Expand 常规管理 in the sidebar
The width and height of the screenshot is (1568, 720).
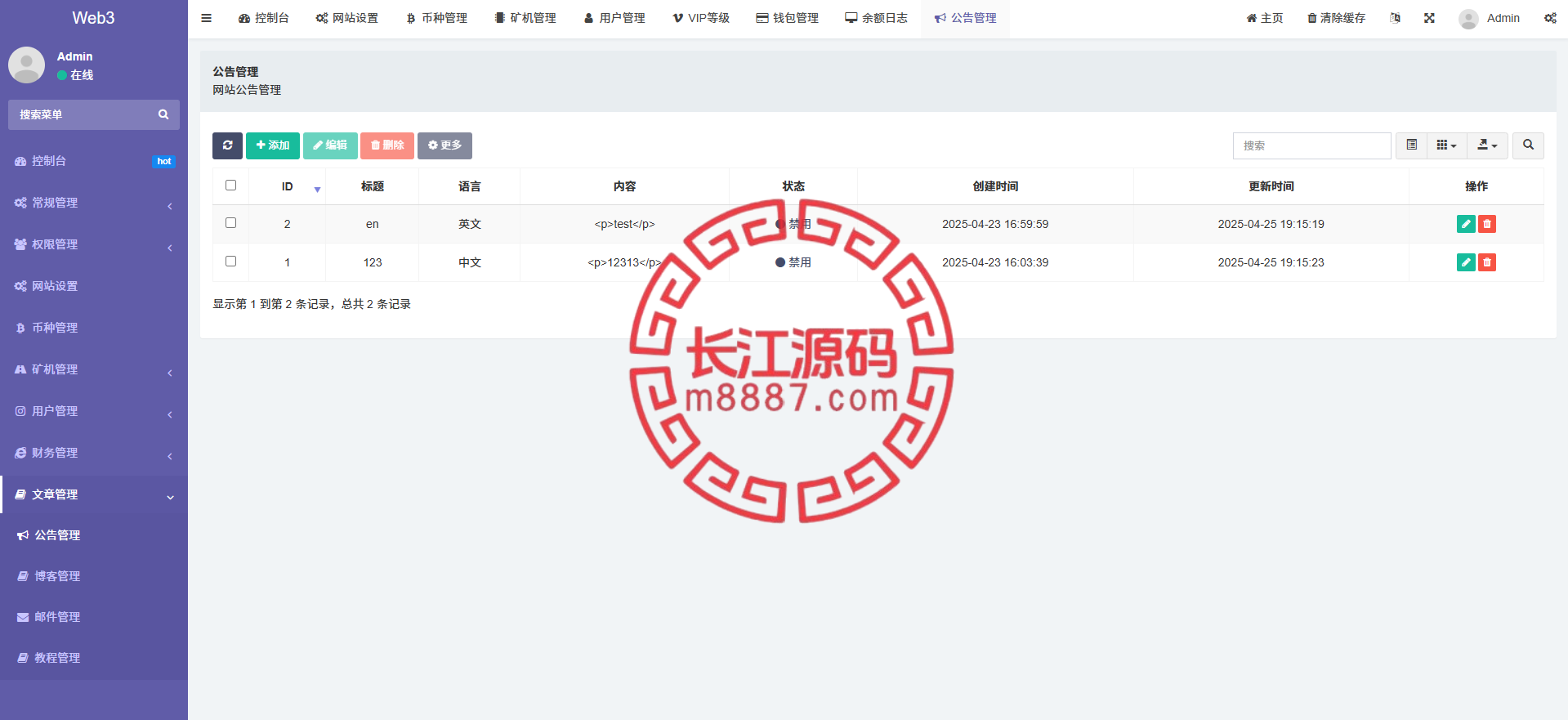click(x=94, y=203)
